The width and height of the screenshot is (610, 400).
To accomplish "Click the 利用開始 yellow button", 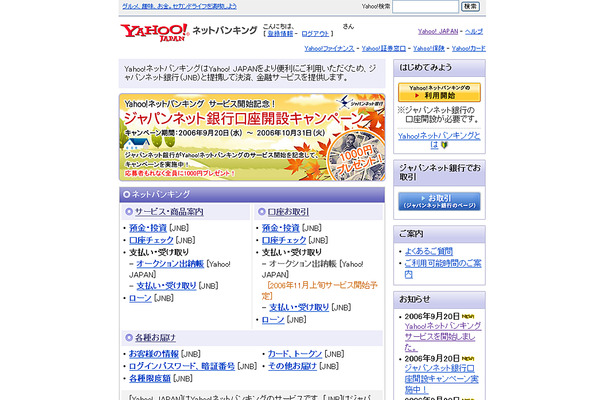I will click(x=439, y=92).
